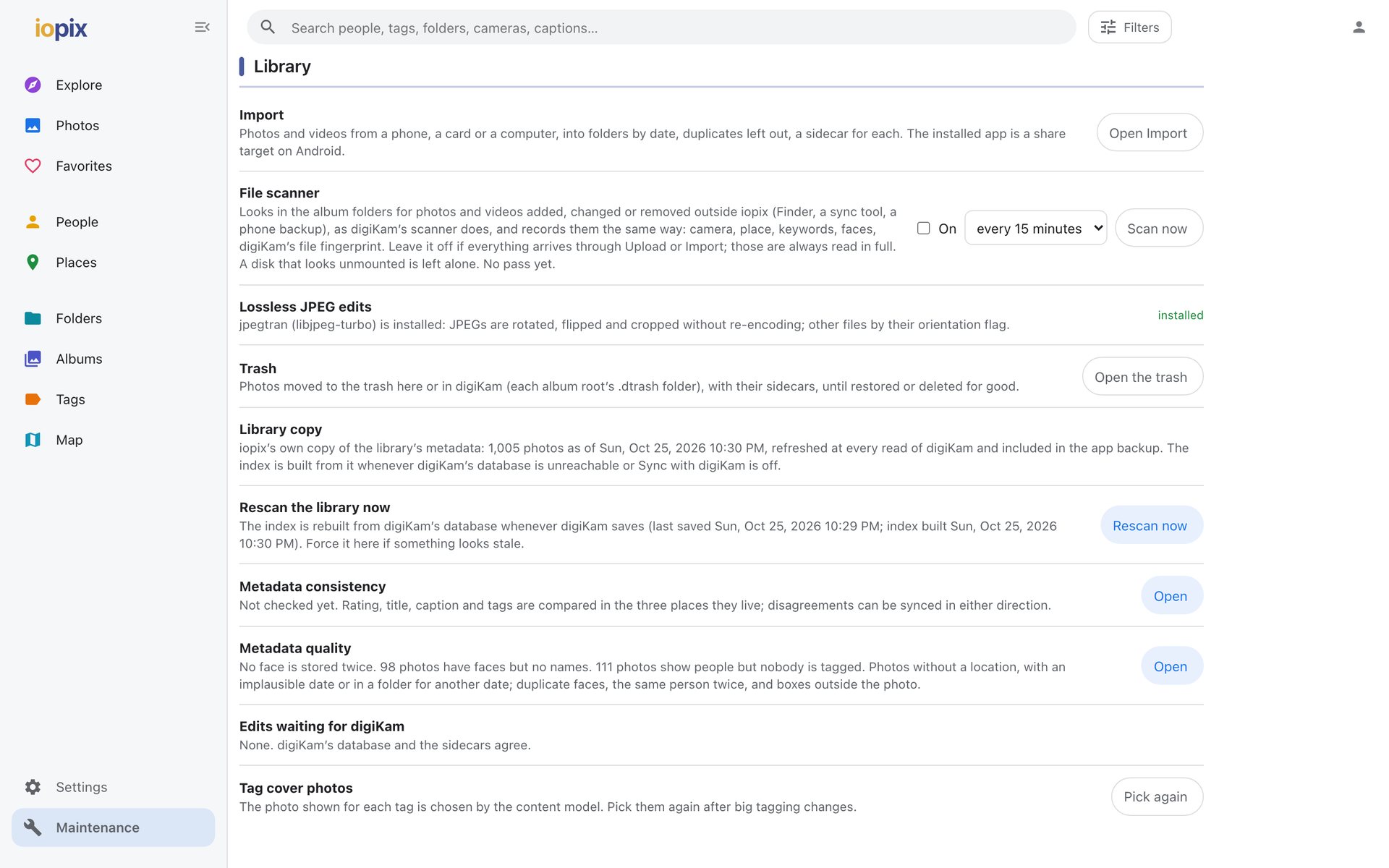
Task: Open the Explore compass icon
Action: click(x=33, y=85)
